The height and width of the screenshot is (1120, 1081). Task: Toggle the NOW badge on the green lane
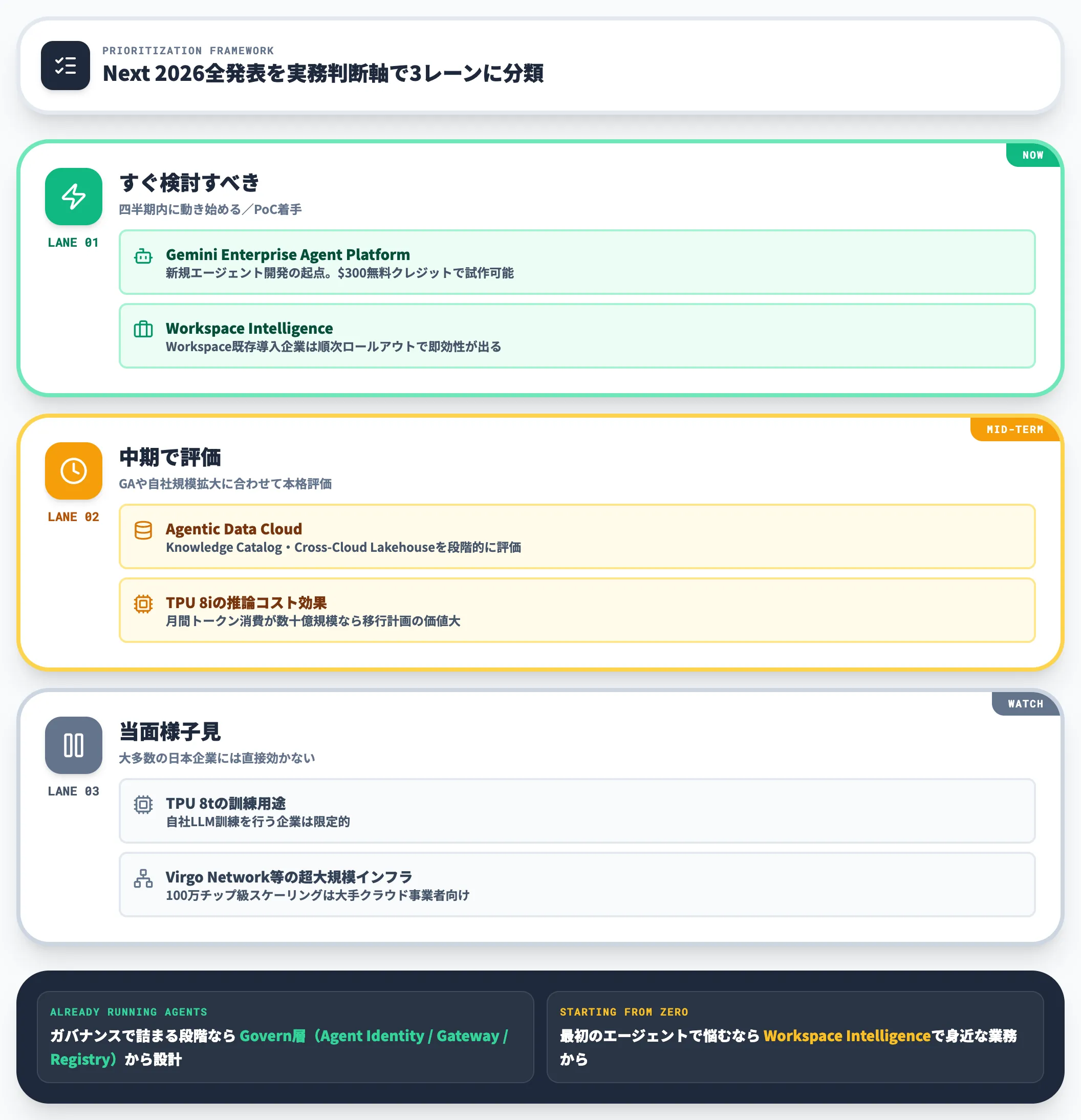coord(1032,154)
